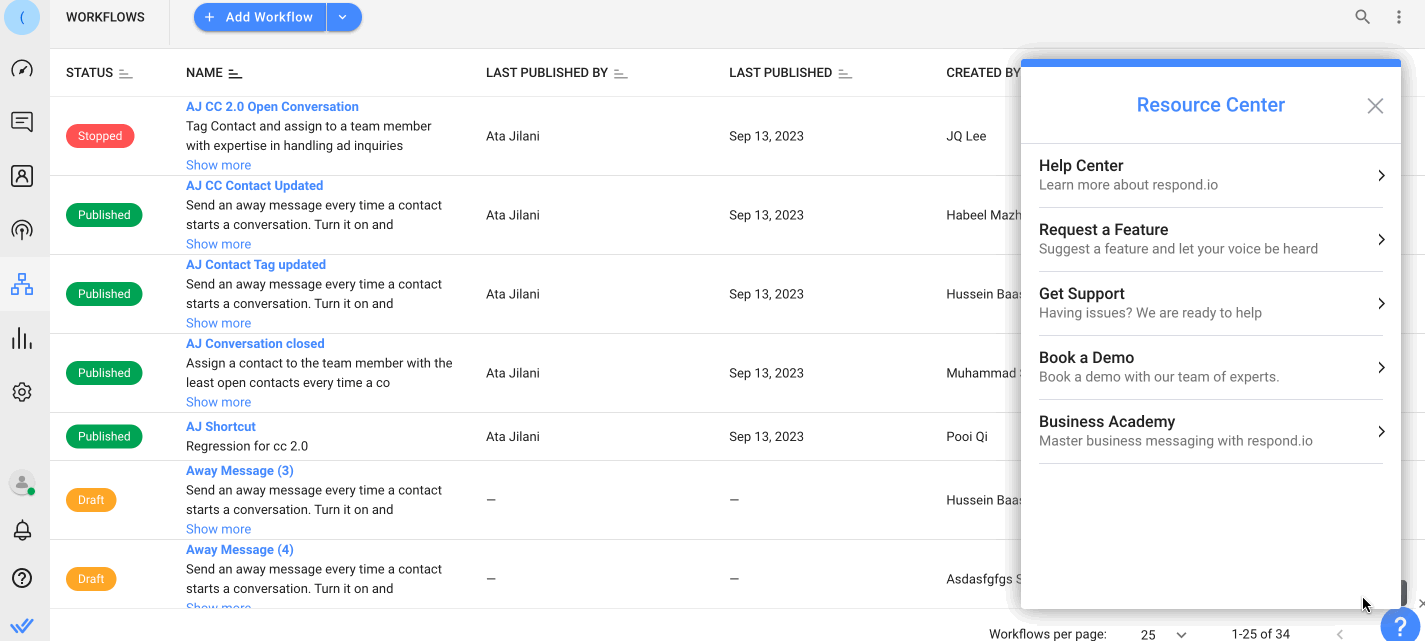Open the notifications bell icon
Viewport: 1425px width, 641px height.
pyautogui.click(x=22, y=531)
